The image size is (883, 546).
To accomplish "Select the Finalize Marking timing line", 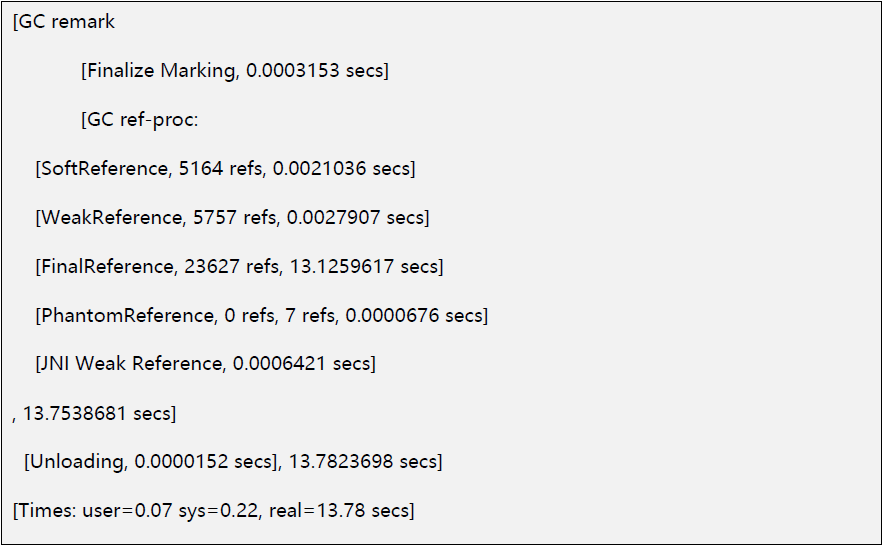I will [235, 70].
